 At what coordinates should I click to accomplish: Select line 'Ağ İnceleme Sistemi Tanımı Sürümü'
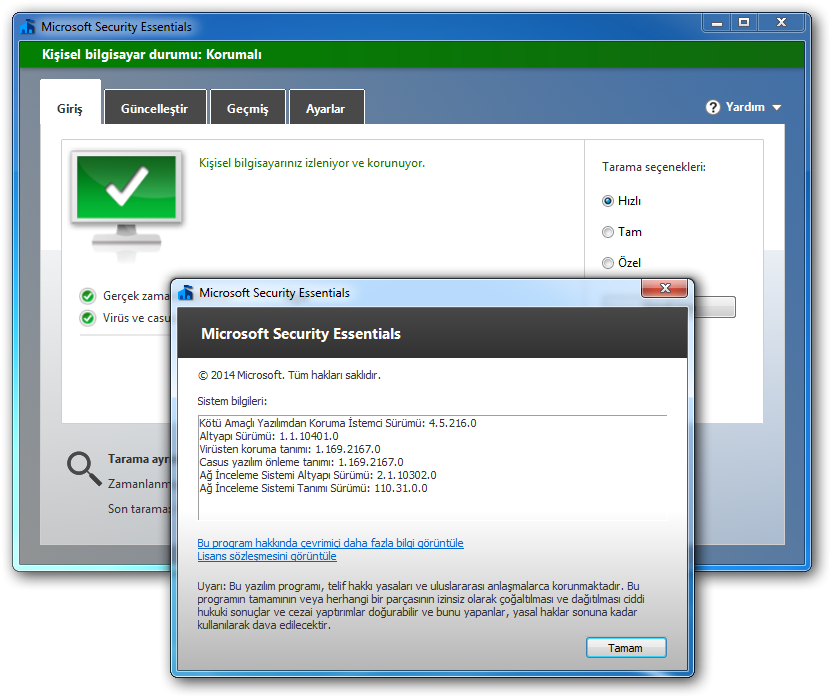click(x=313, y=488)
